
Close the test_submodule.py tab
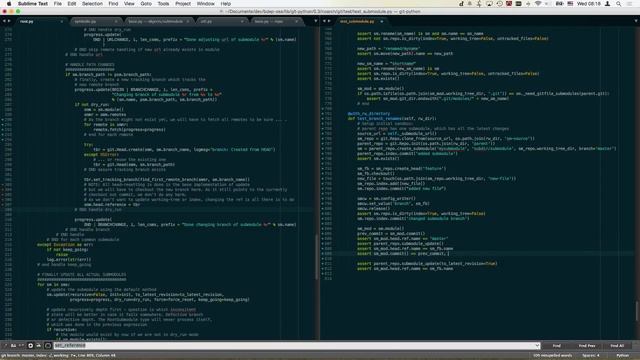tap(382, 21)
